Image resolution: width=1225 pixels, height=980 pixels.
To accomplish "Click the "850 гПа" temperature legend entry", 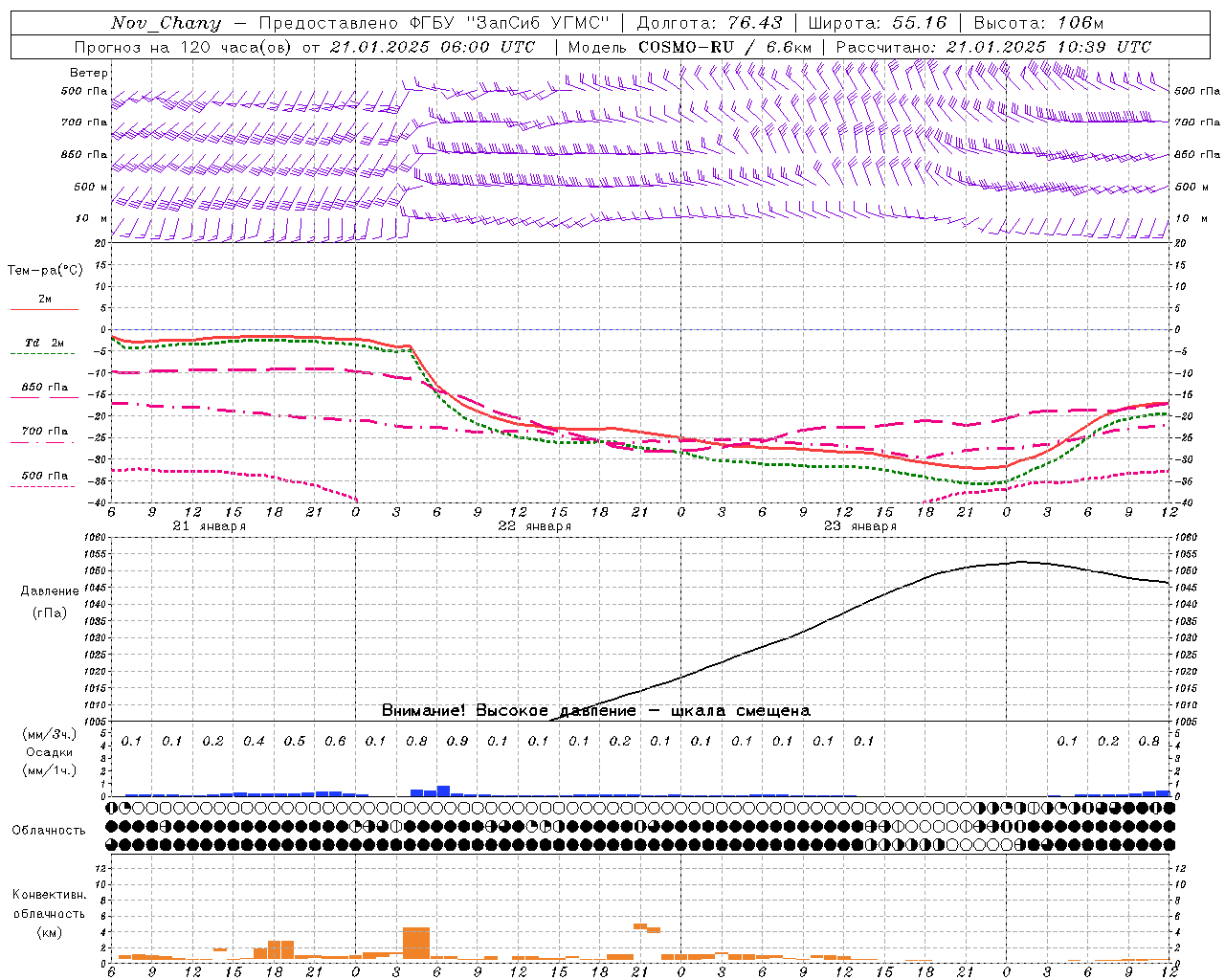I will pos(45,388).
